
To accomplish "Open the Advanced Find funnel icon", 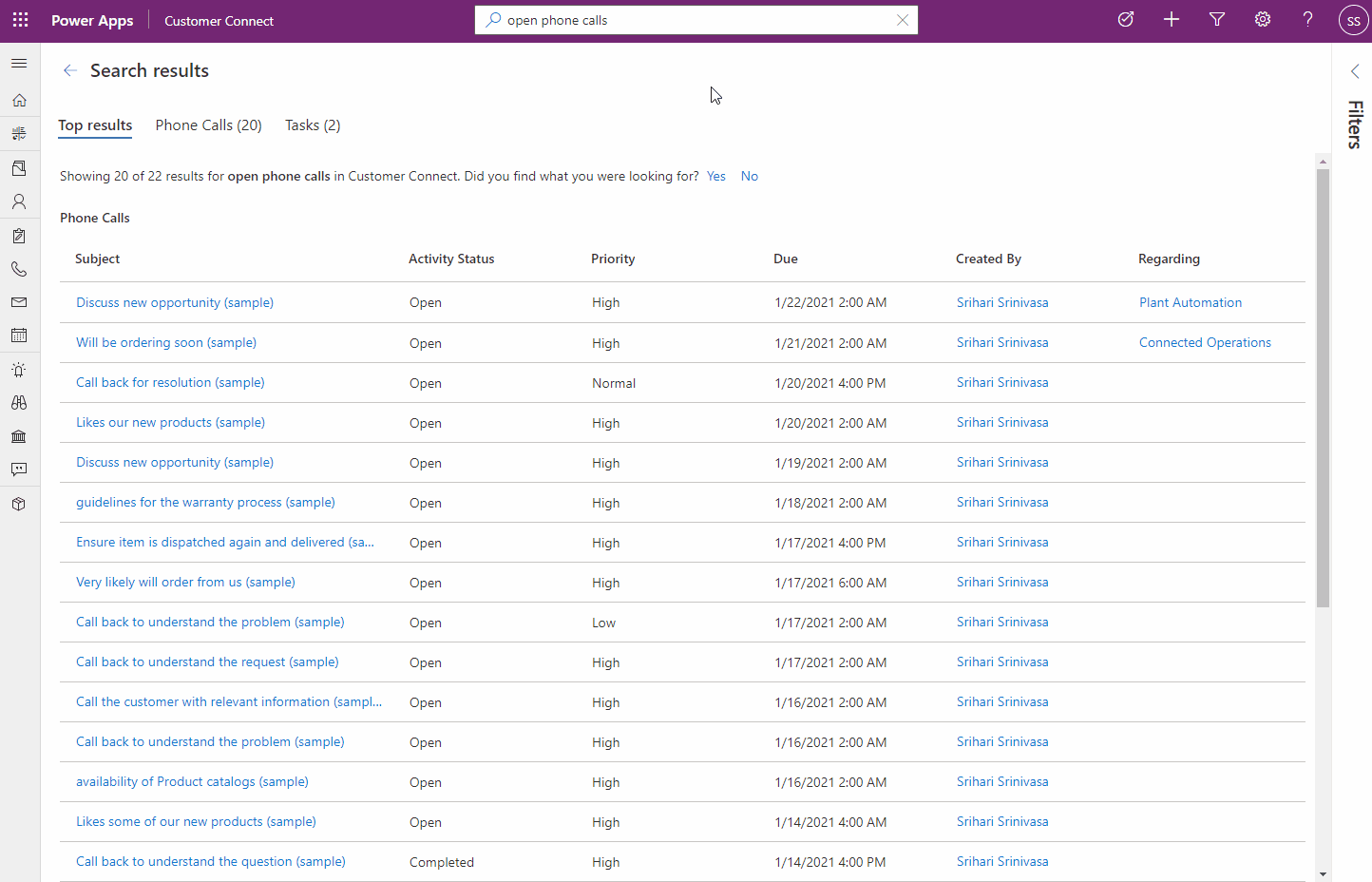I will click(x=1216, y=20).
